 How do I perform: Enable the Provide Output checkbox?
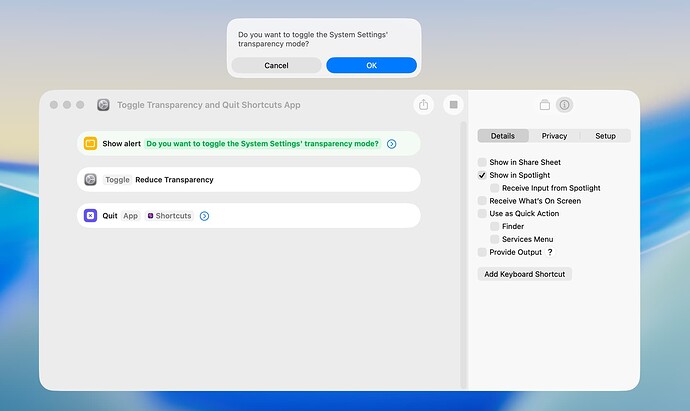(482, 252)
